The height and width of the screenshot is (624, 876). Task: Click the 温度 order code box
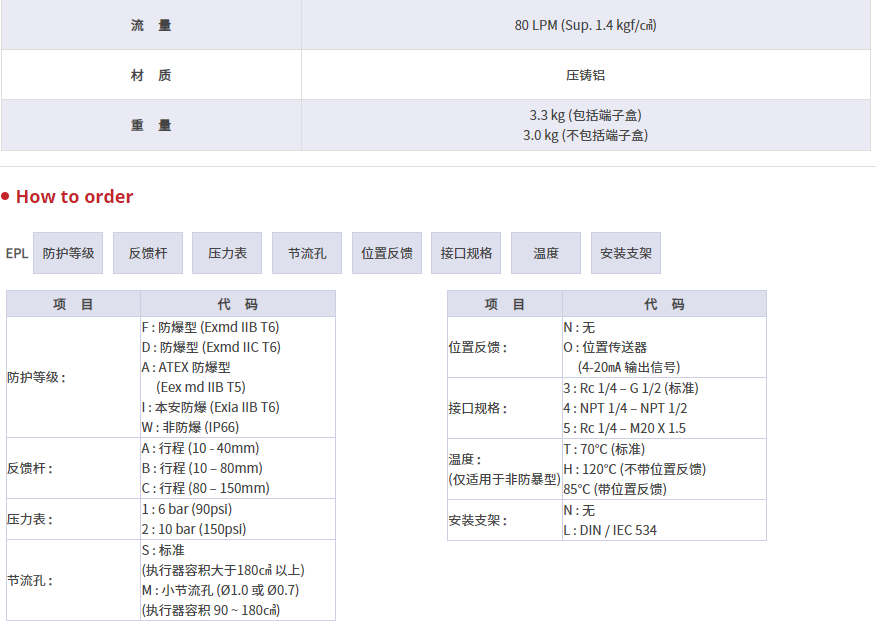click(546, 253)
